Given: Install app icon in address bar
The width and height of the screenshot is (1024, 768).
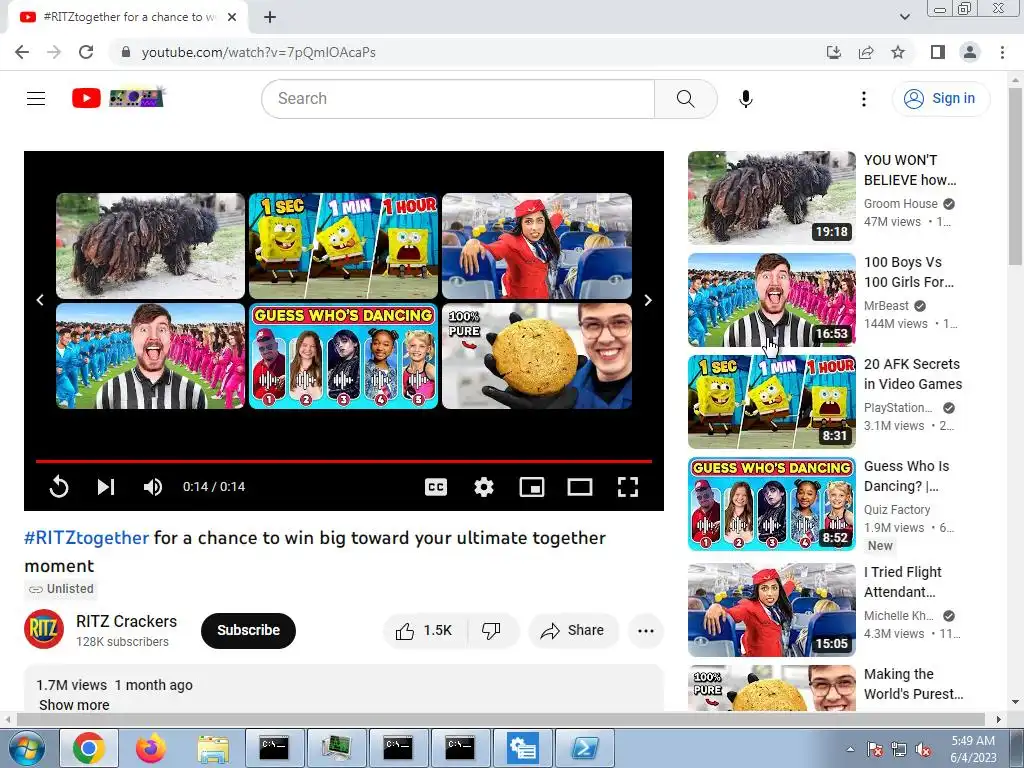Looking at the screenshot, I should tap(834, 52).
